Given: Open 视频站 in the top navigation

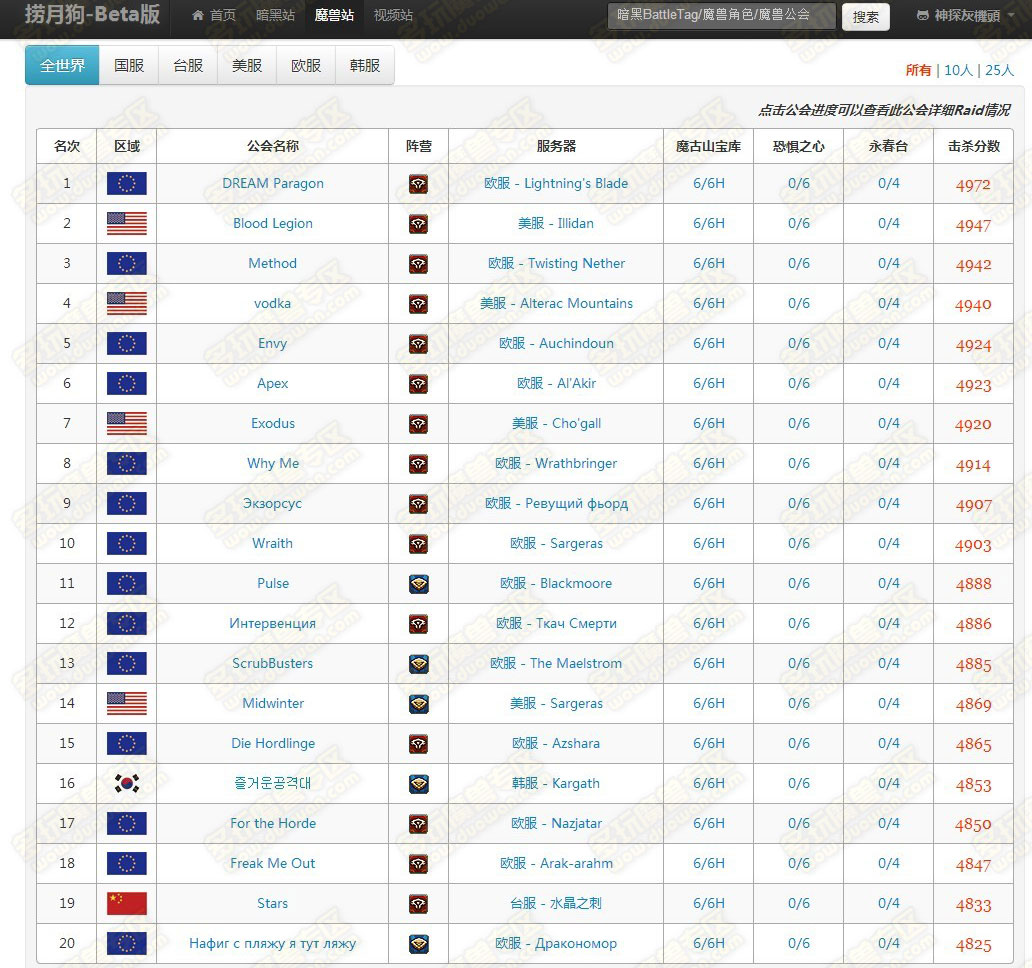Looking at the screenshot, I should [x=393, y=15].
